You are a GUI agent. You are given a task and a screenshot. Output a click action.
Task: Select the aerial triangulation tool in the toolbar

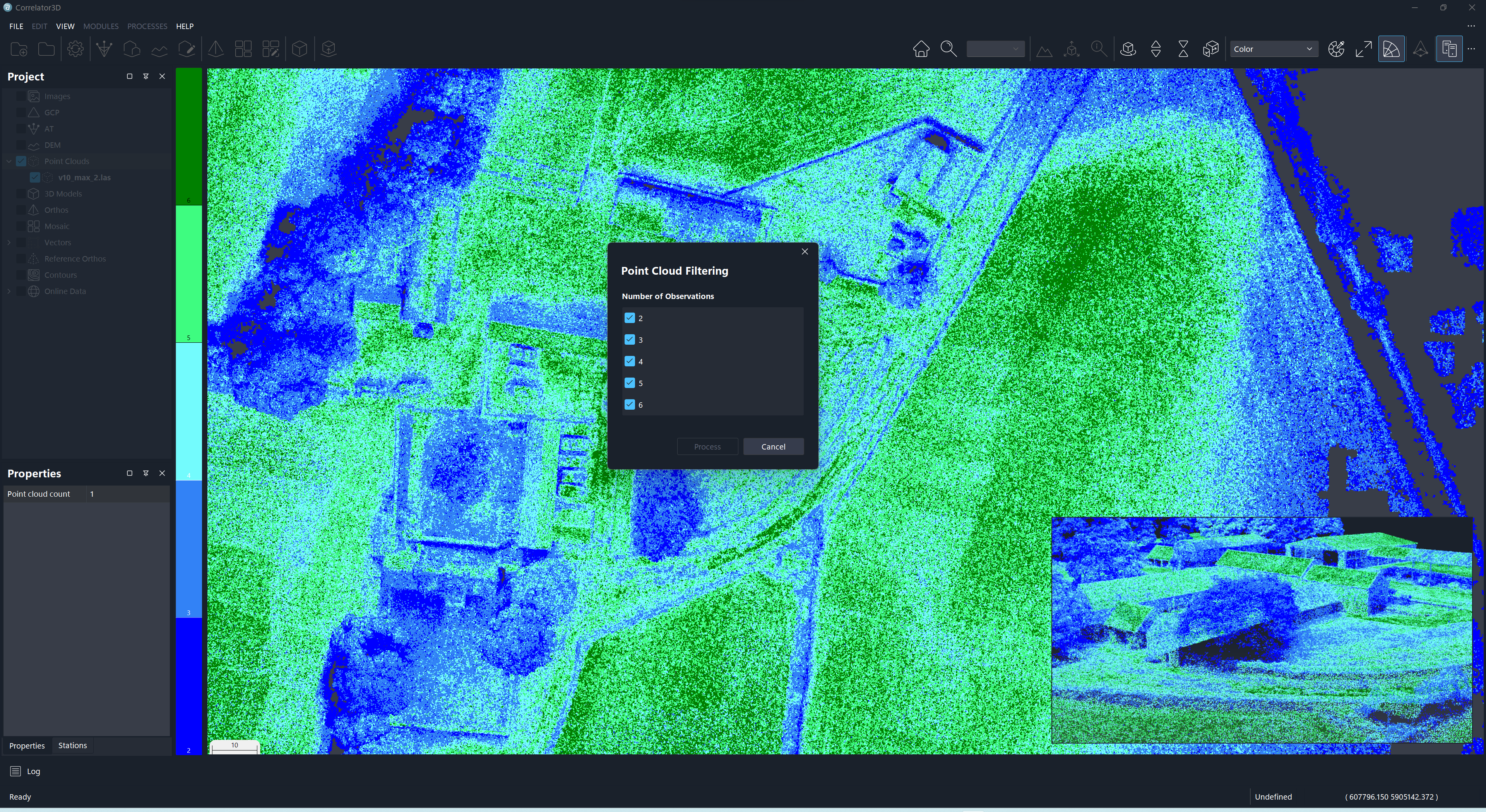[x=104, y=48]
